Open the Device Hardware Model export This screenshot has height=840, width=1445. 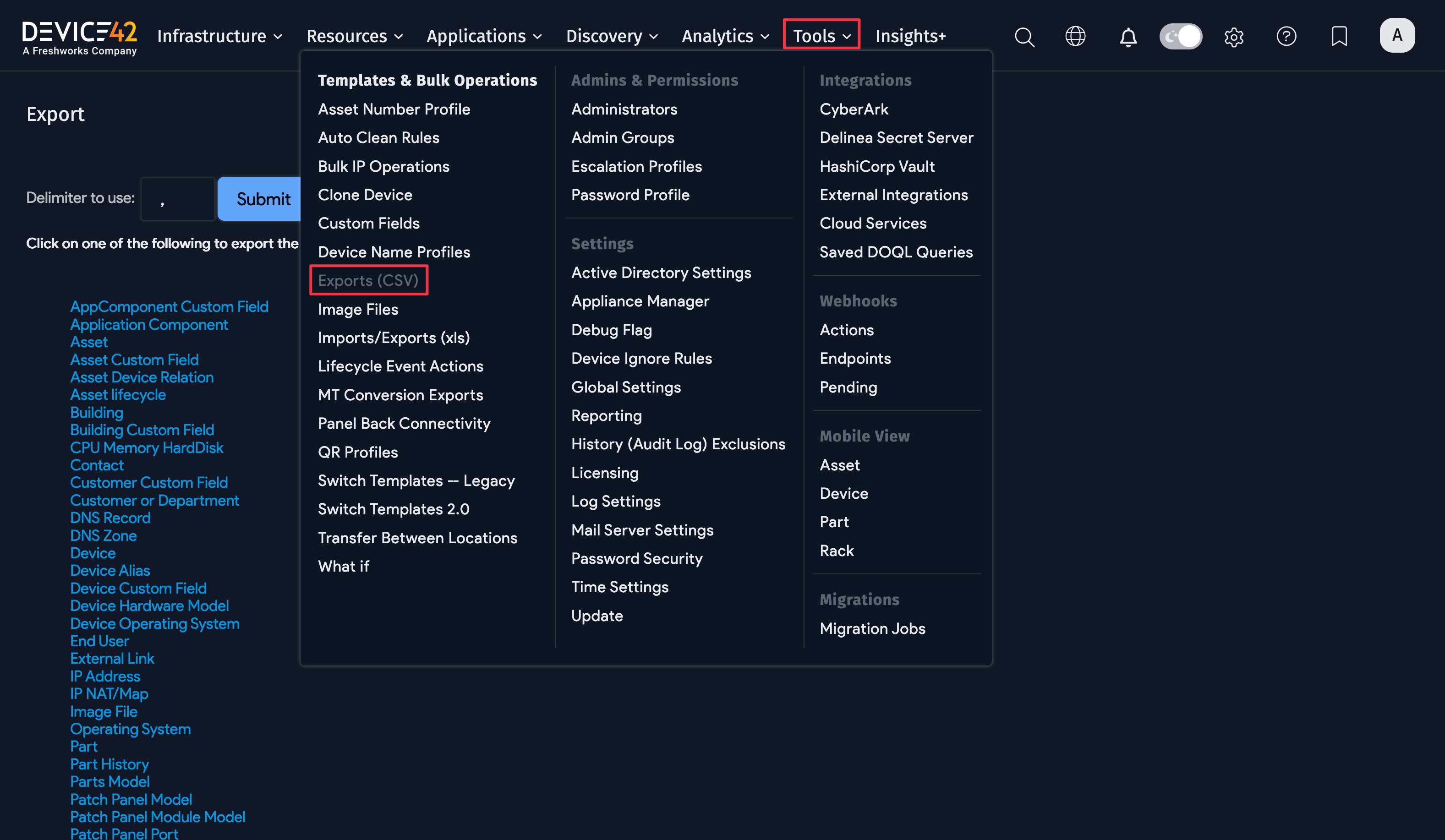click(x=149, y=605)
